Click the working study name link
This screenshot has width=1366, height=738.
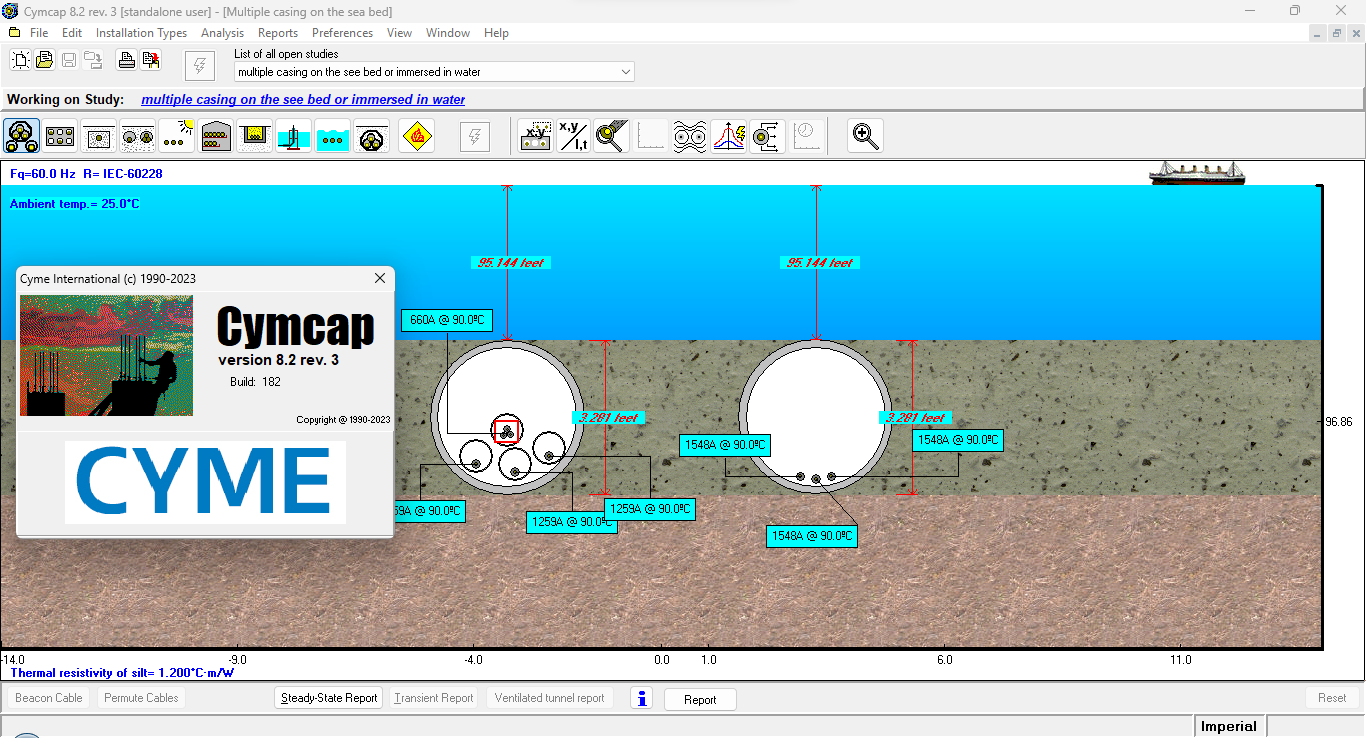pos(303,100)
